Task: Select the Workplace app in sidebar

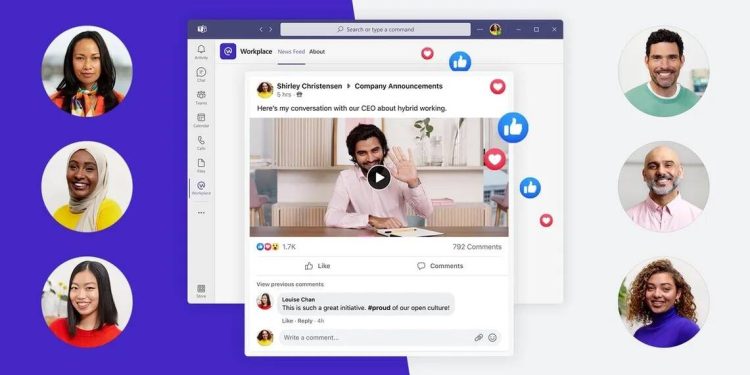Action: pos(201,188)
